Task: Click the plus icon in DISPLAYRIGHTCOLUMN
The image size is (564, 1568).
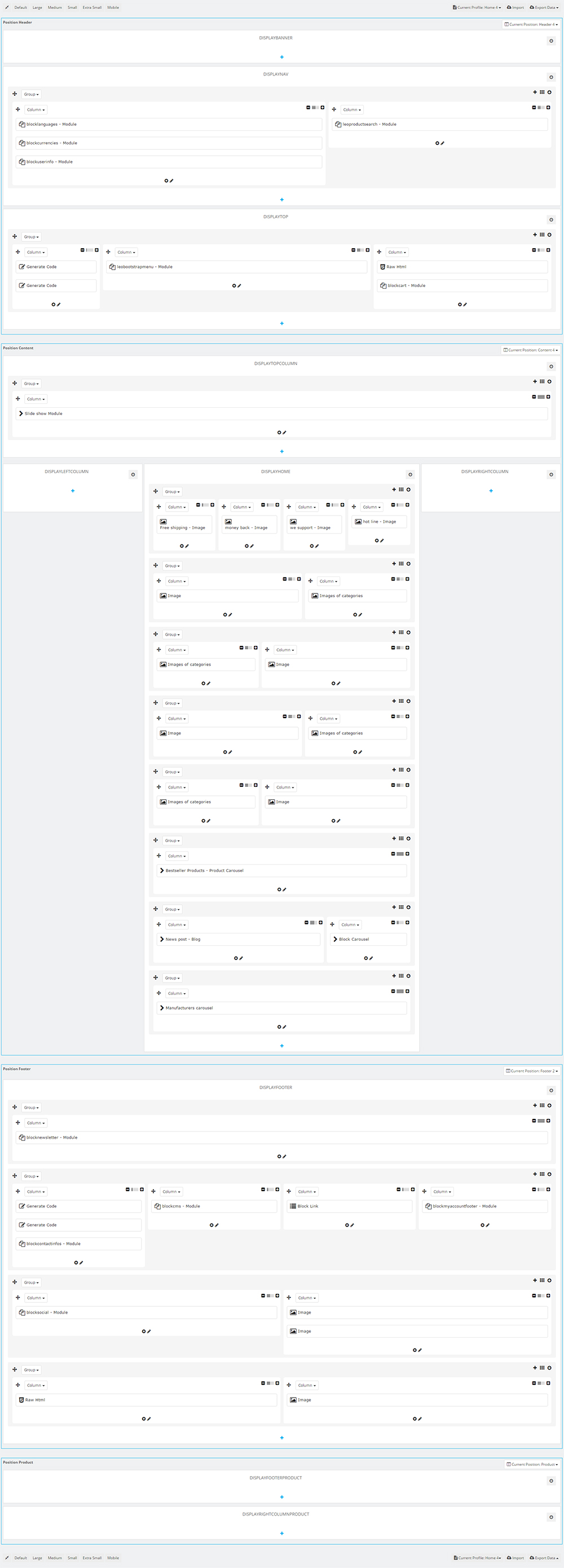Action: [x=491, y=491]
